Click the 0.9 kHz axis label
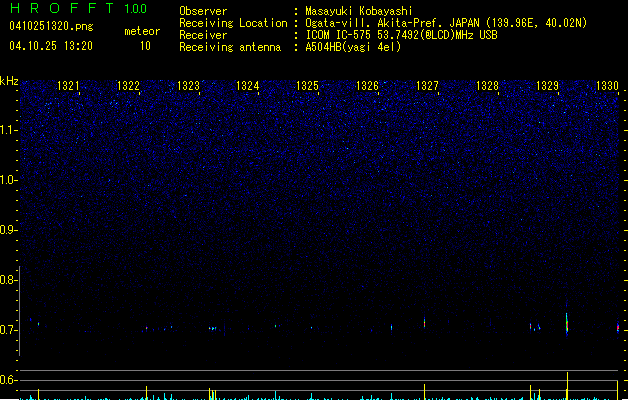The image size is (629, 400). click(9, 230)
